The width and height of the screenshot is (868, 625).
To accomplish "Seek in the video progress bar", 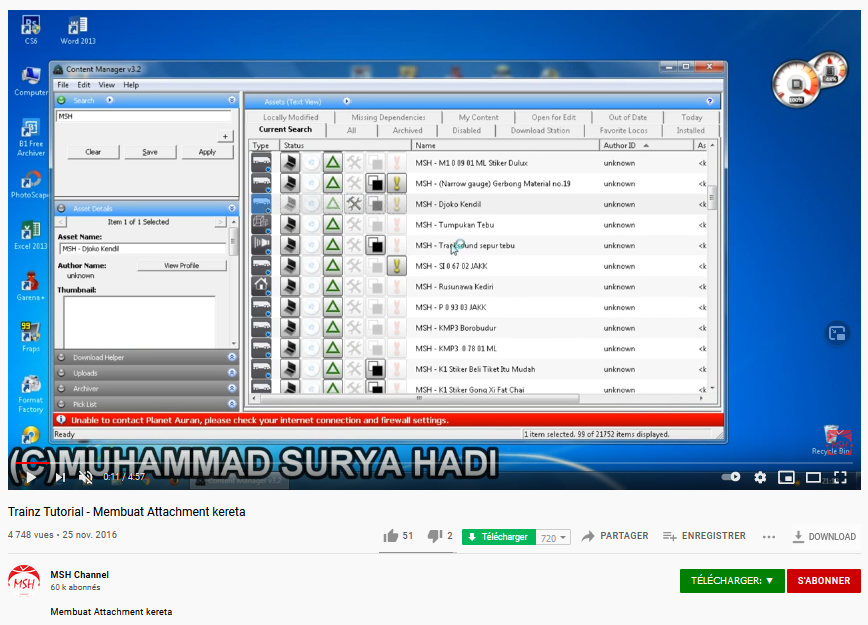I will click(434, 462).
